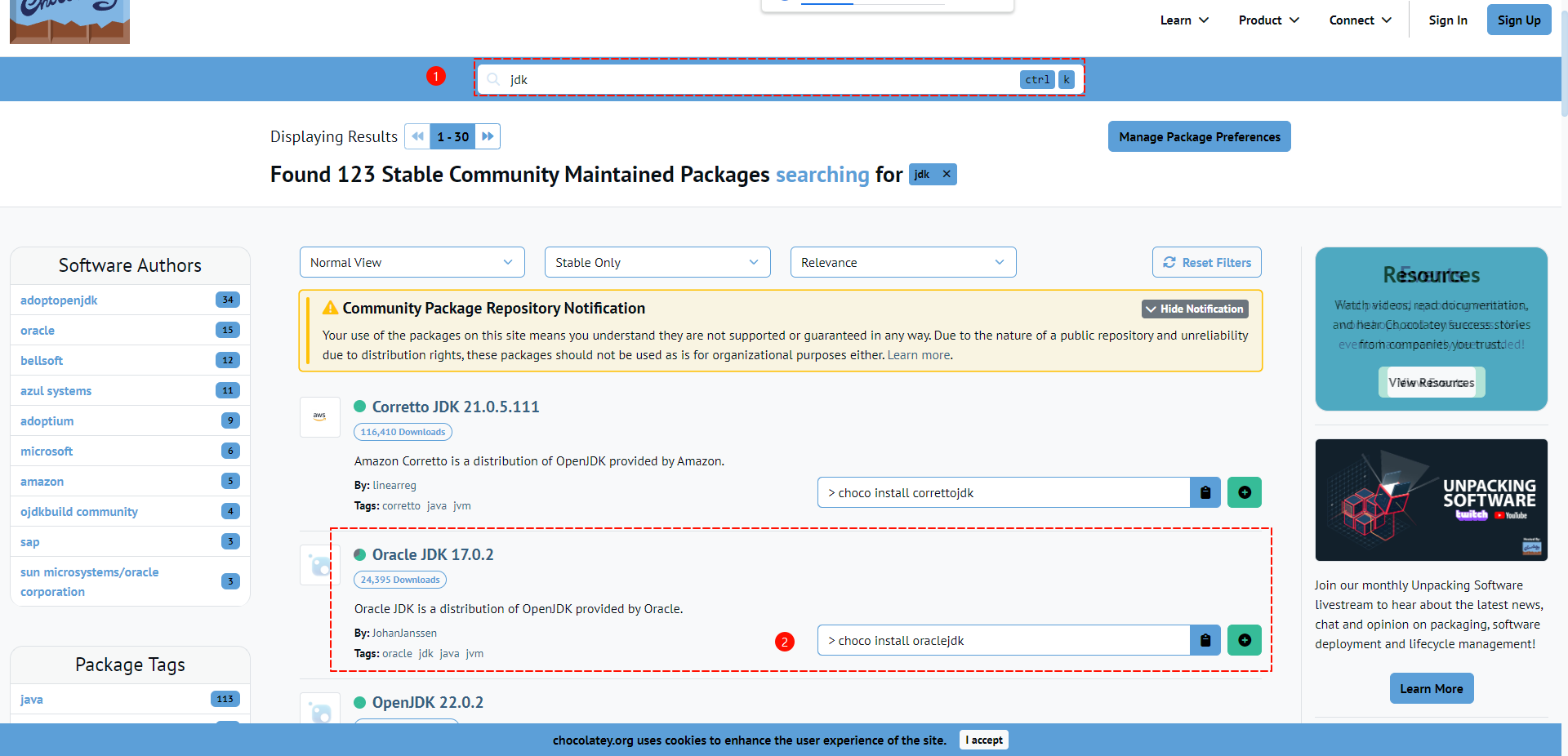Viewport: 1568px width, 756px height.
Task: Filter by adoptopenjdk software author
Action: tap(59, 300)
